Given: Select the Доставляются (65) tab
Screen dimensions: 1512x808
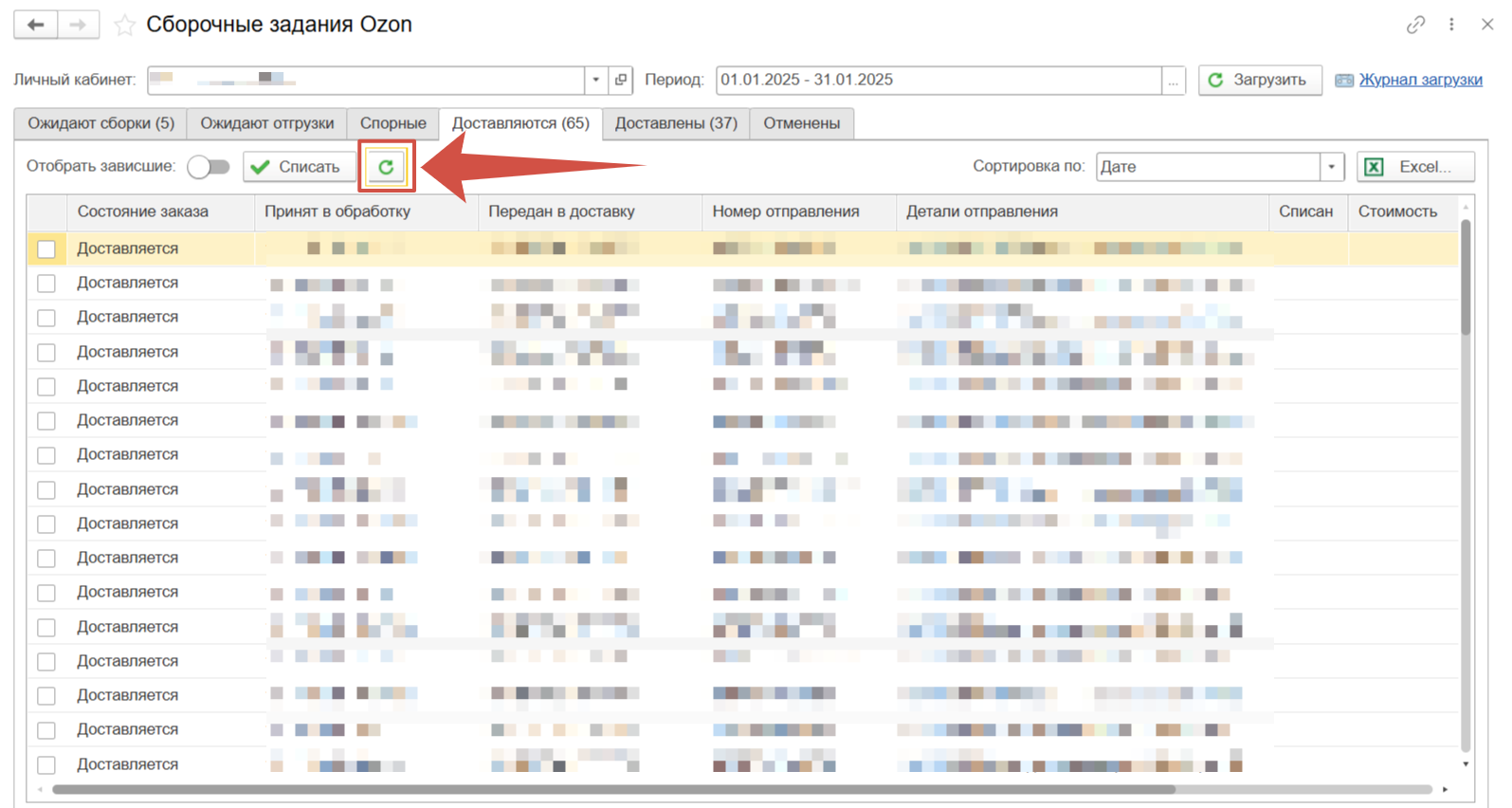Looking at the screenshot, I should 520,123.
